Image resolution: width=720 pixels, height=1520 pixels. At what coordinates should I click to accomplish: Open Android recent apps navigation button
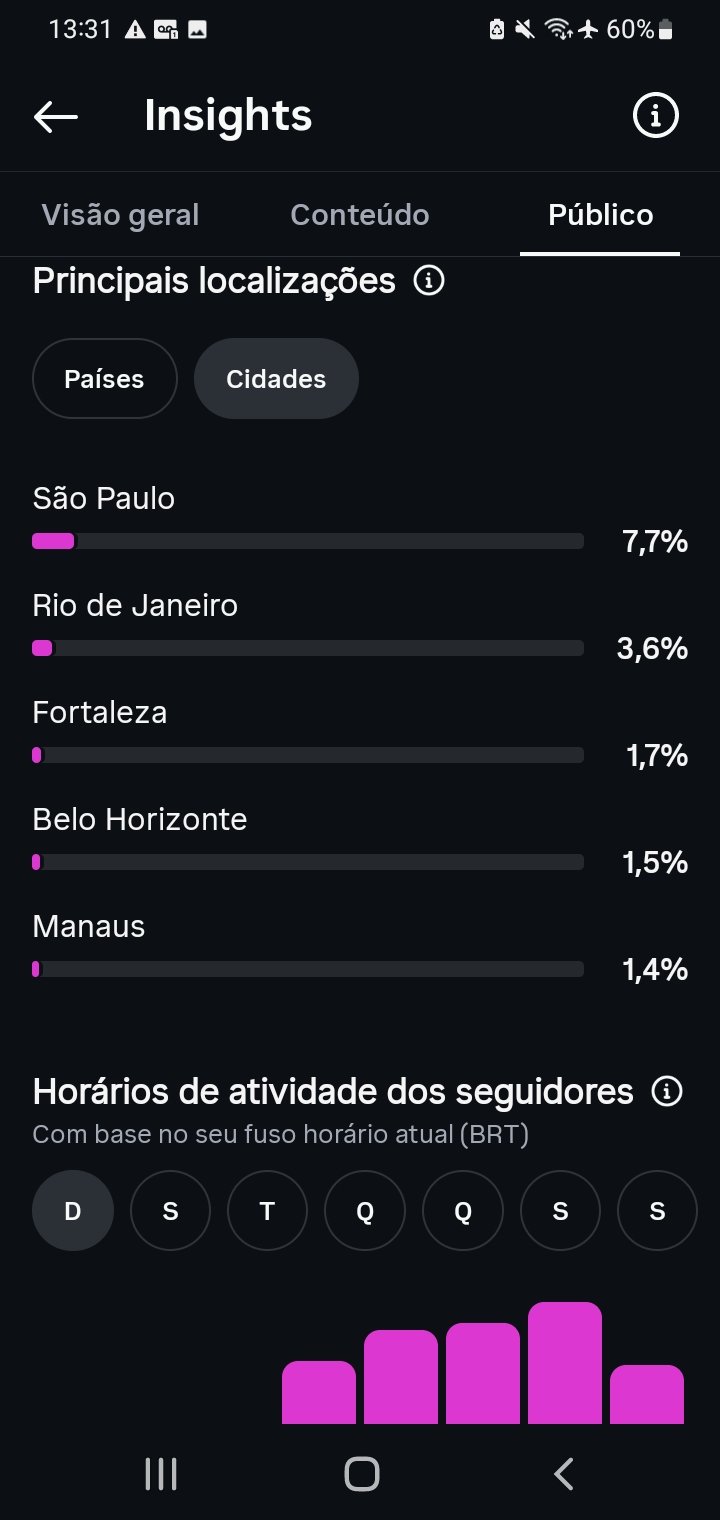(x=161, y=1474)
